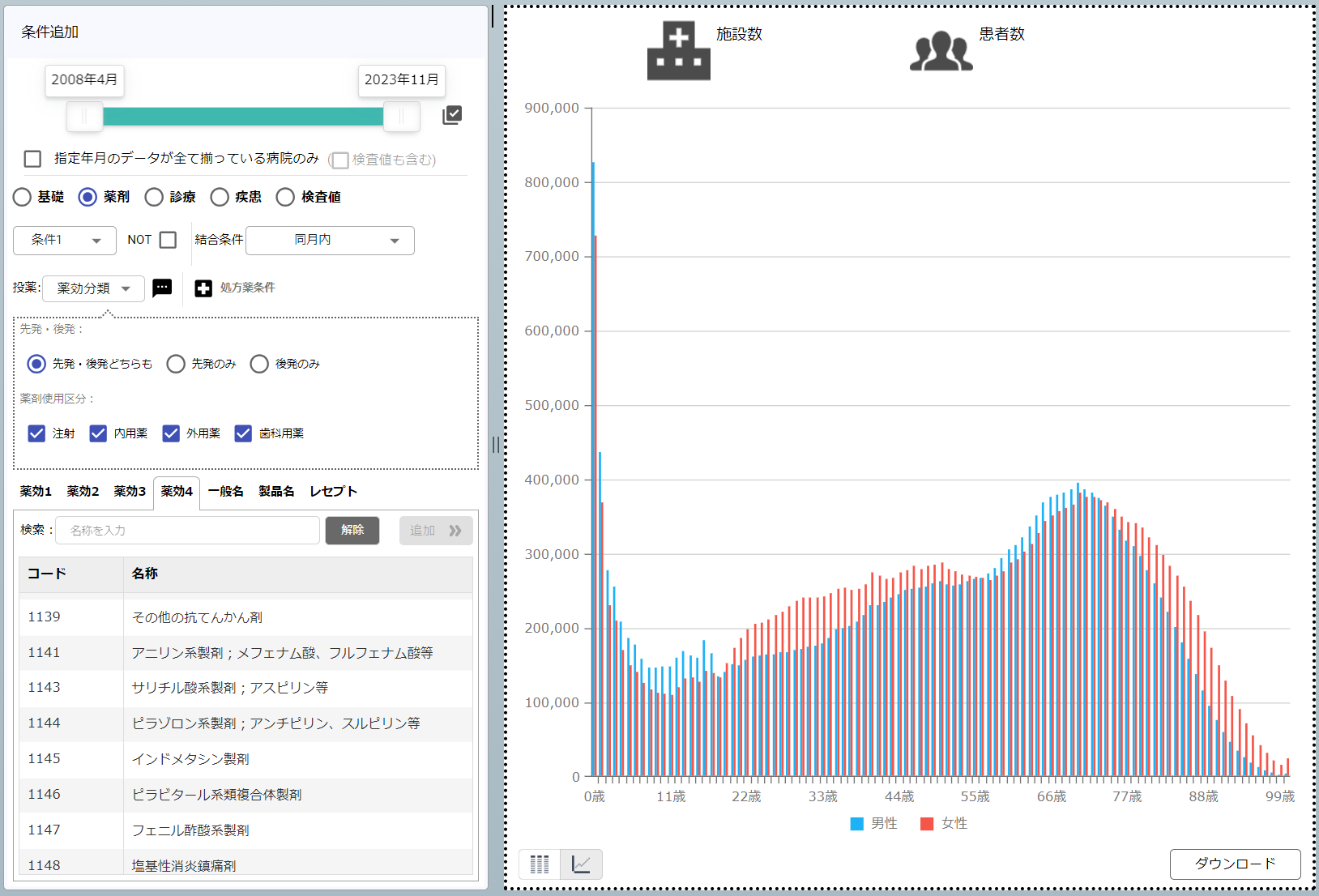Select row 1139 その他の抗てんかん剤
The image size is (1319, 896).
coord(246,617)
